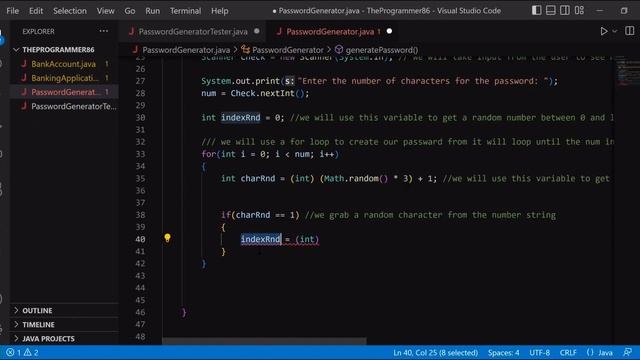Screen dimensions: 640x360
Task: Click method symbol icon in breadcrumb
Action: coord(339,50)
